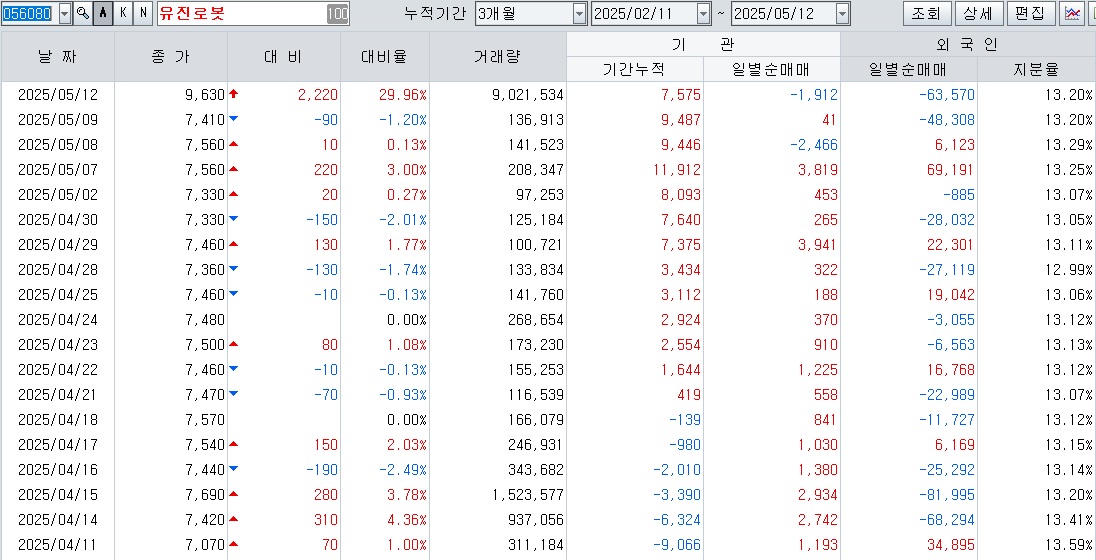Select the 2025/04/11 date cell
The width and height of the screenshot is (1096, 560).
(x=58, y=545)
